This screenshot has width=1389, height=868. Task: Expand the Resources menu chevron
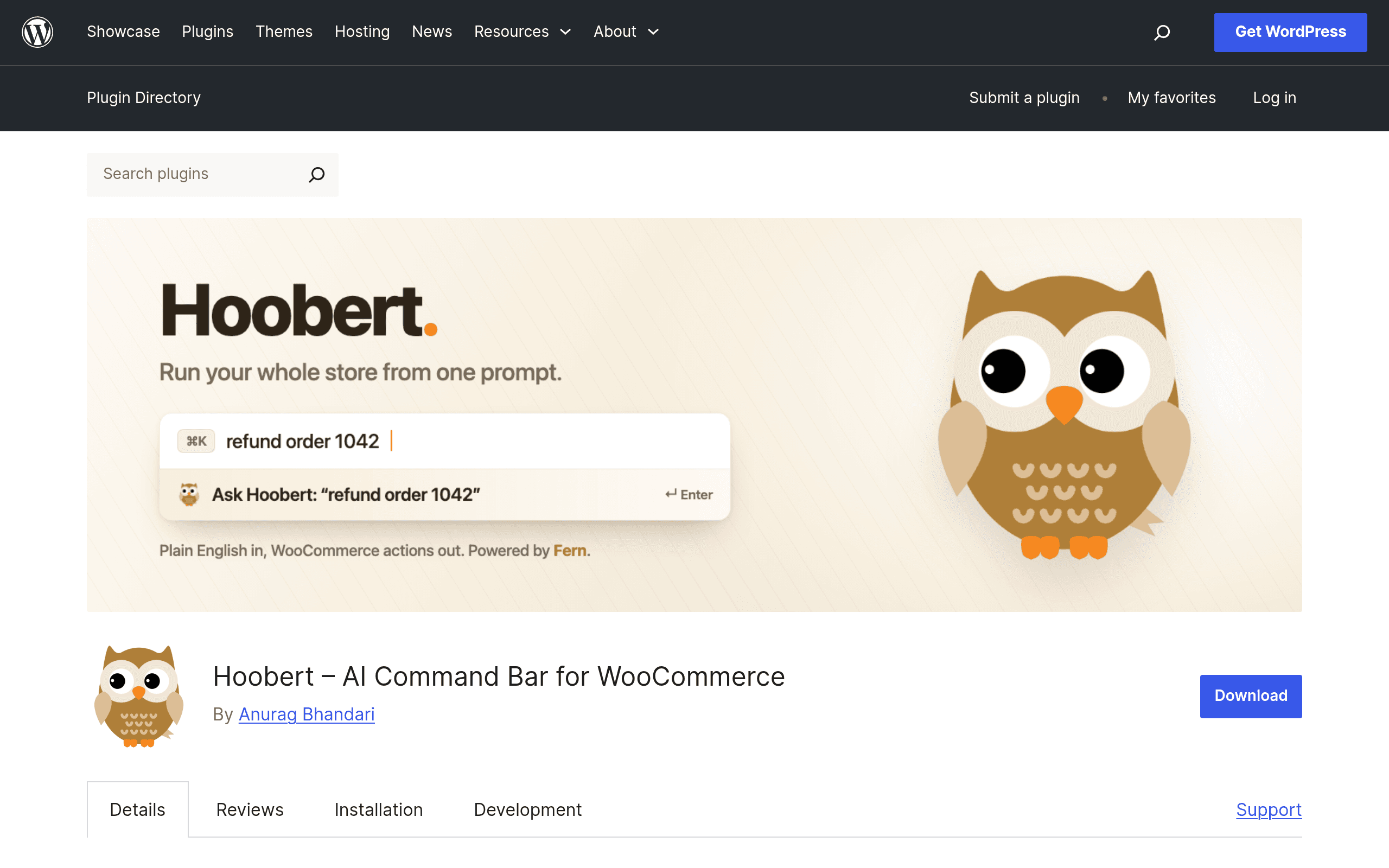coord(565,31)
